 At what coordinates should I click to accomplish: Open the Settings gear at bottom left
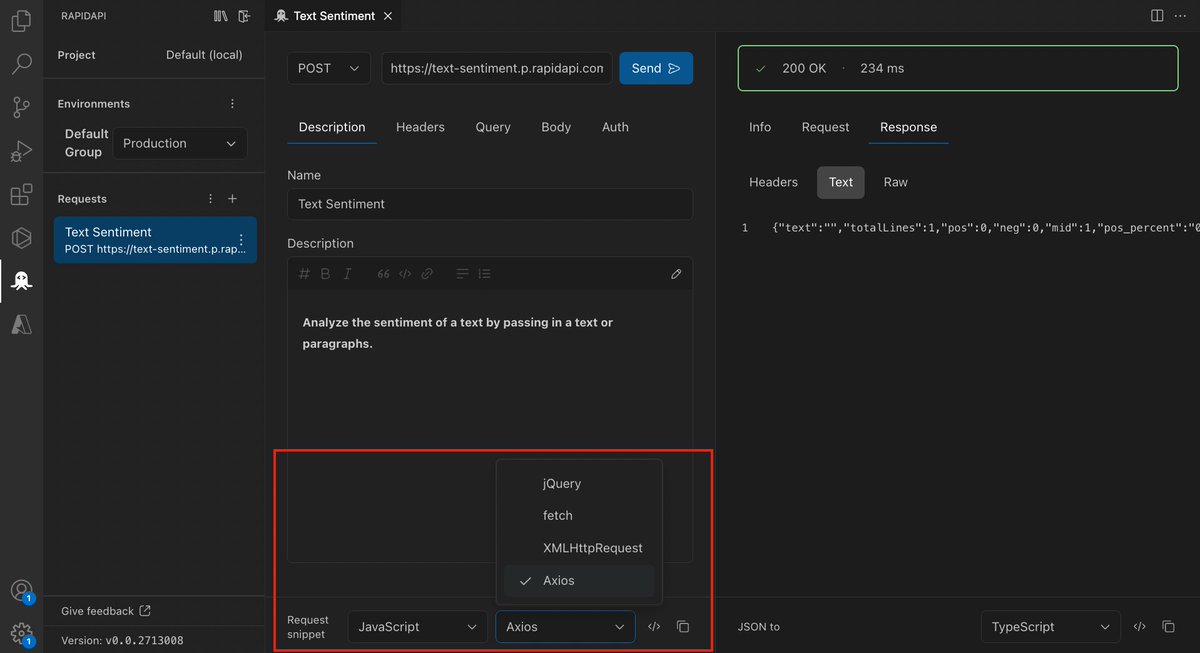coord(22,633)
